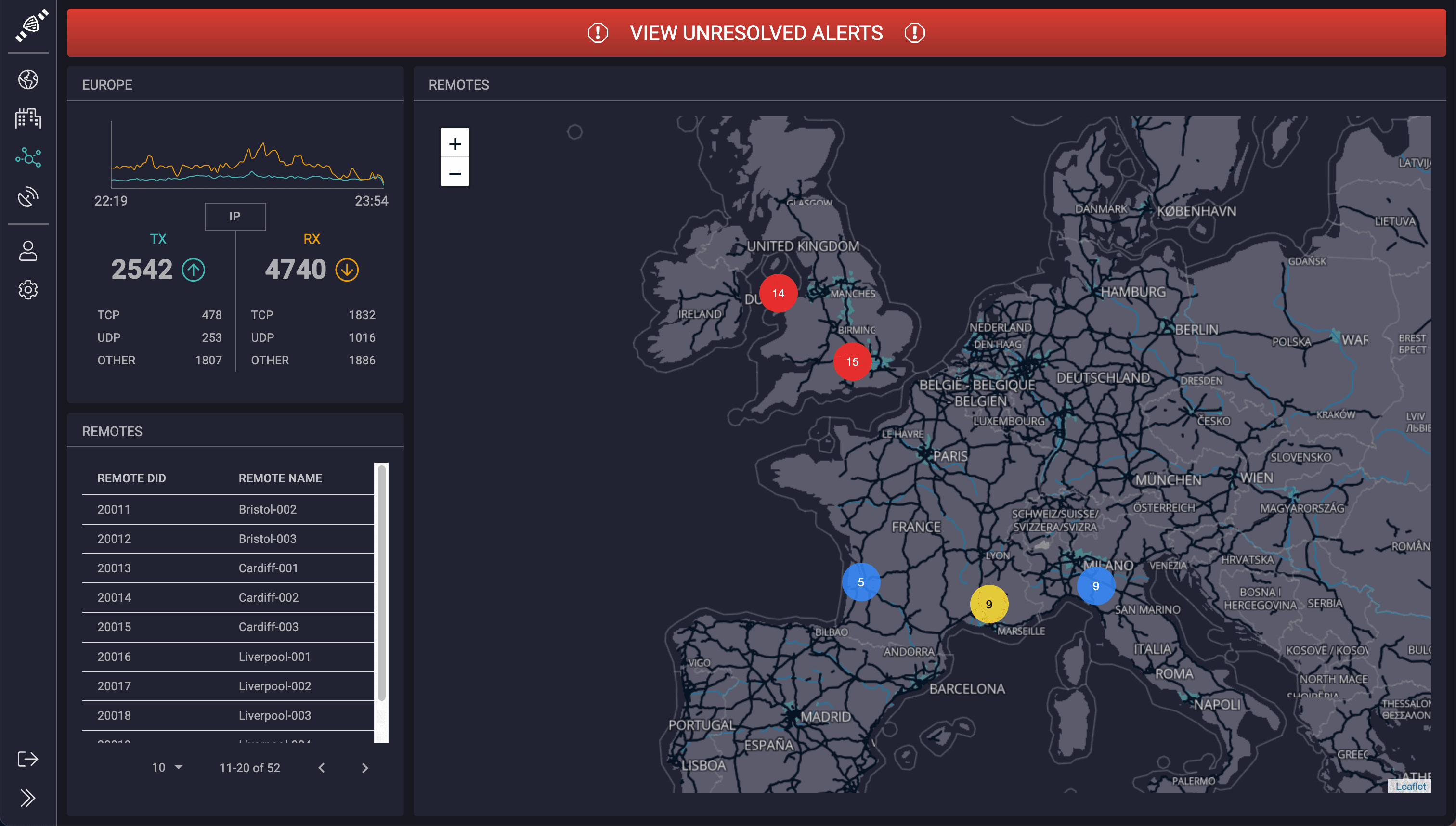
Task: Open the user profile sidebar icon
Action: point(28,251)
